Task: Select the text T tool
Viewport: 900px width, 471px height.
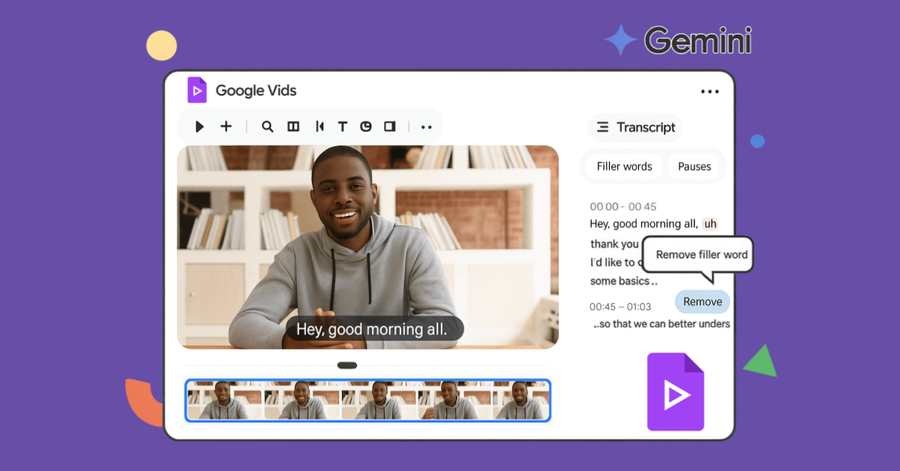Action: tap(343, 127)
